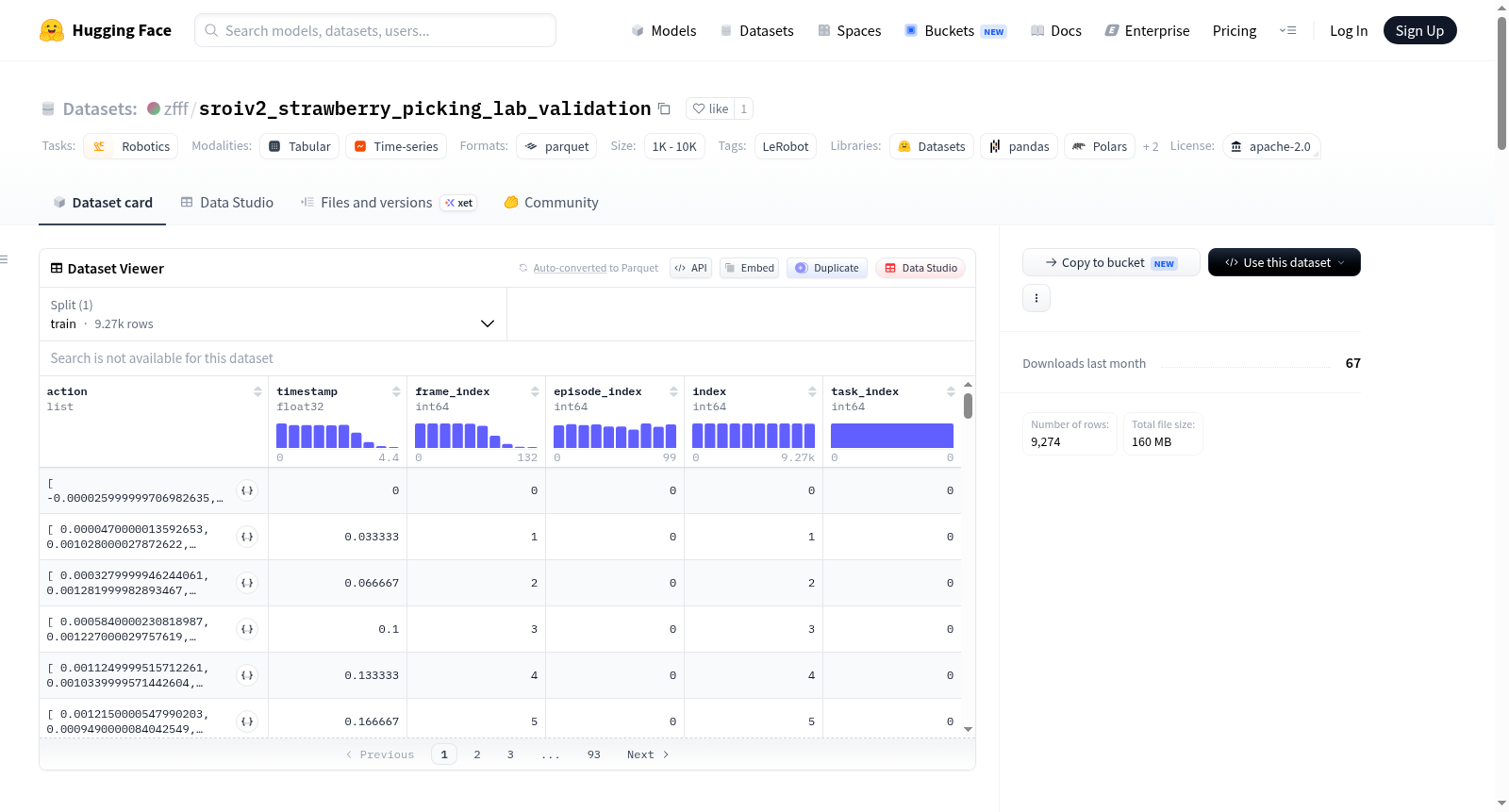Click the episode_index histogram range bars
Viewport: 1509px width, 812px height.
[615, 436]
